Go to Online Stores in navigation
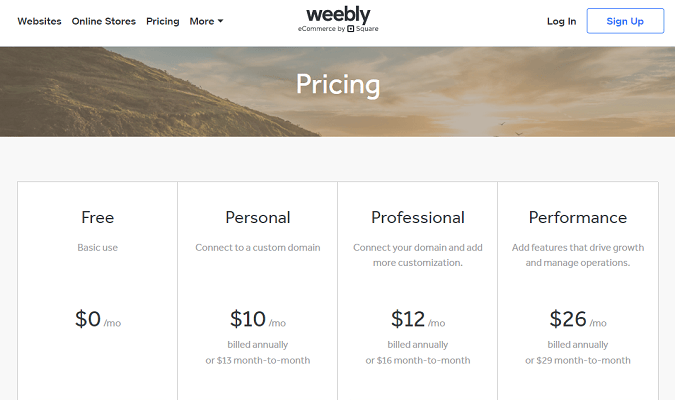The width and height of the screenshot is (675, 400). (103, 21)
